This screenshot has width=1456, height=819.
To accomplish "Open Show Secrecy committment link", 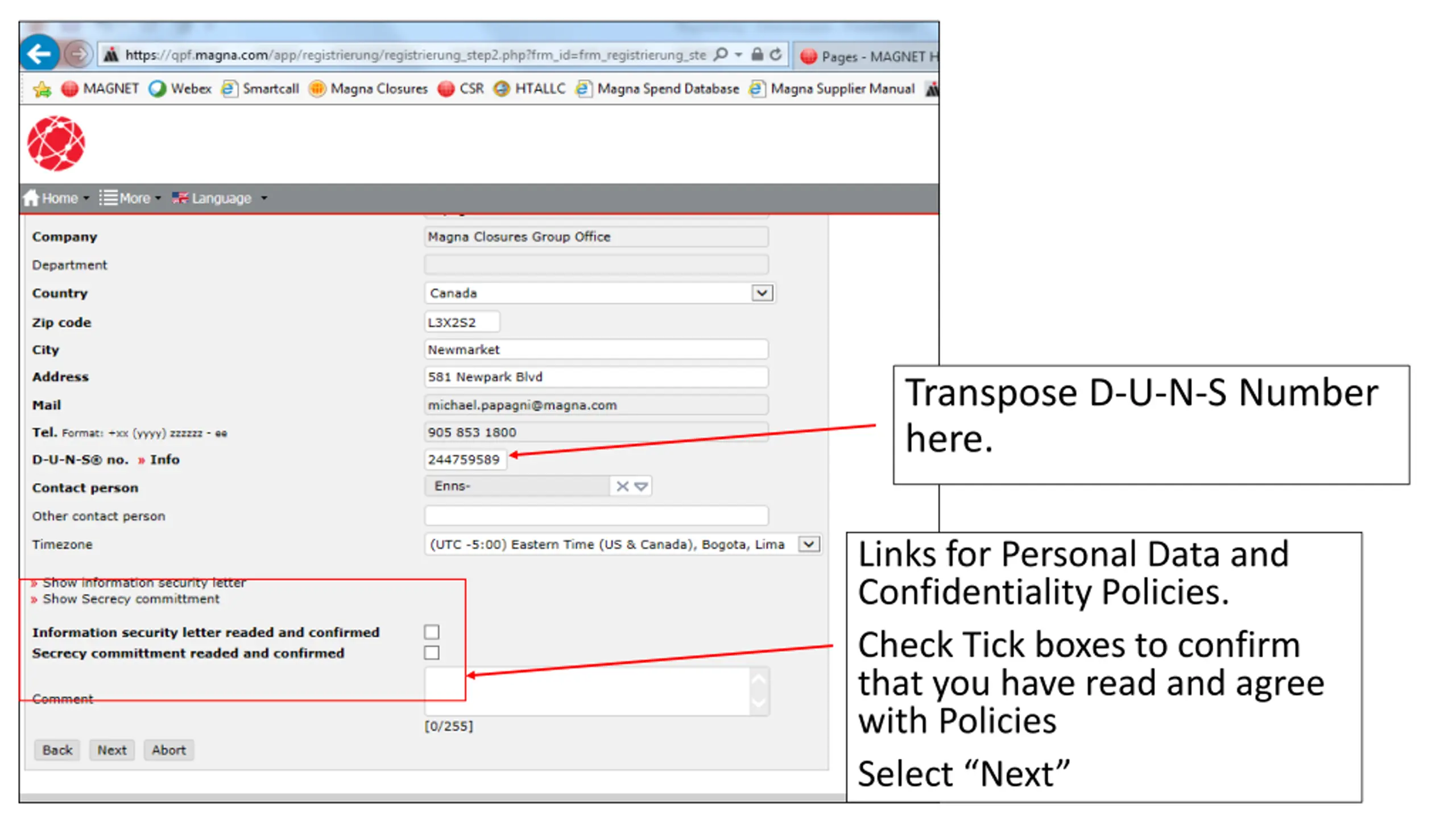I will click(130, 599).
